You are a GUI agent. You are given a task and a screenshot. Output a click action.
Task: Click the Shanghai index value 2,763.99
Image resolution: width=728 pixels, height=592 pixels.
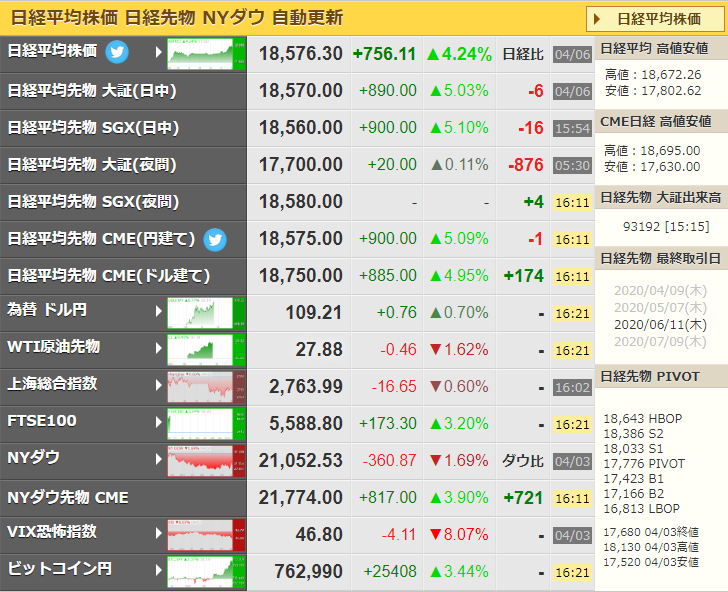(306, 387)
